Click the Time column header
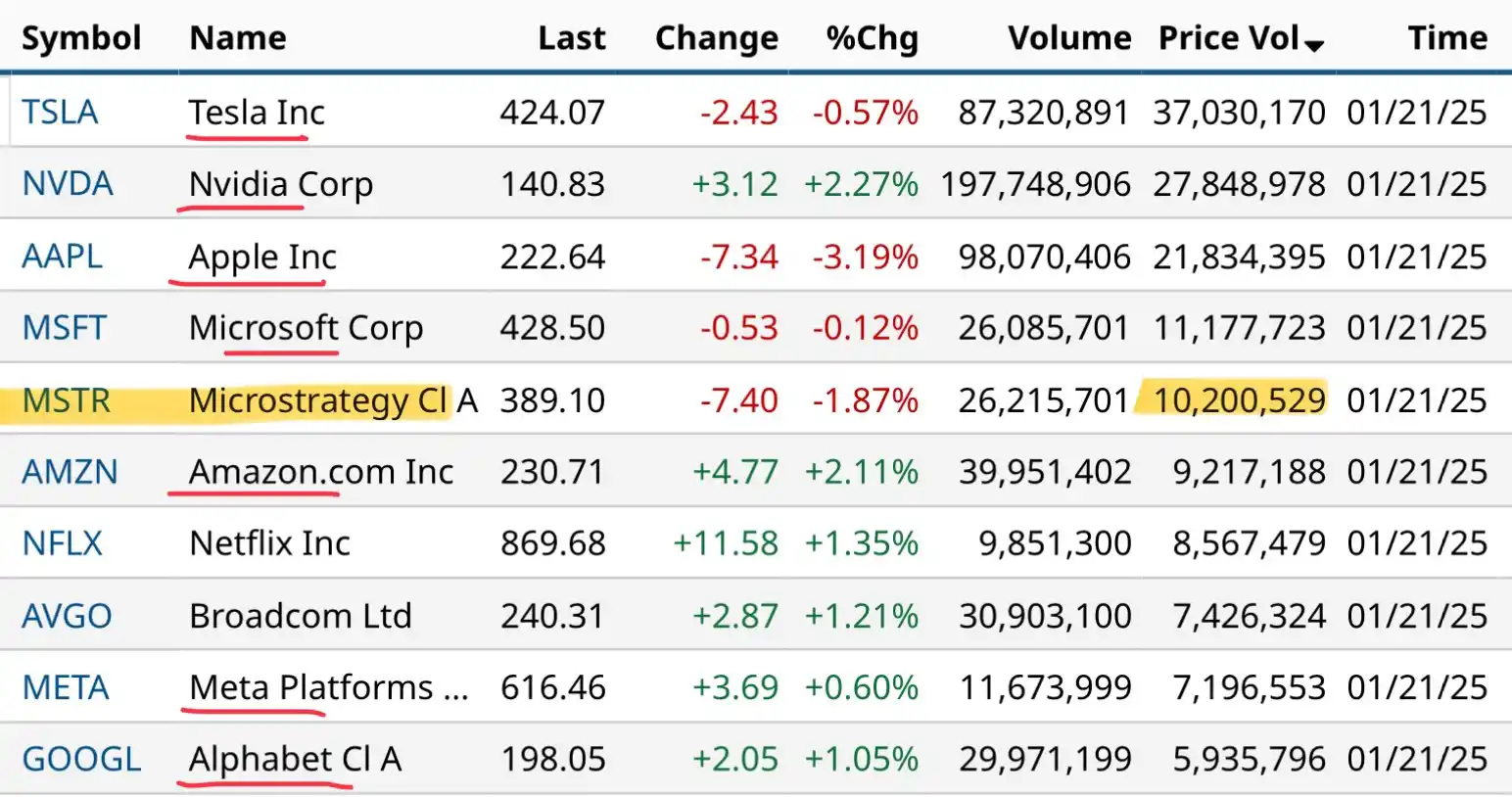The height and width of the screenshot is (797, 1512). (1447, 38)
